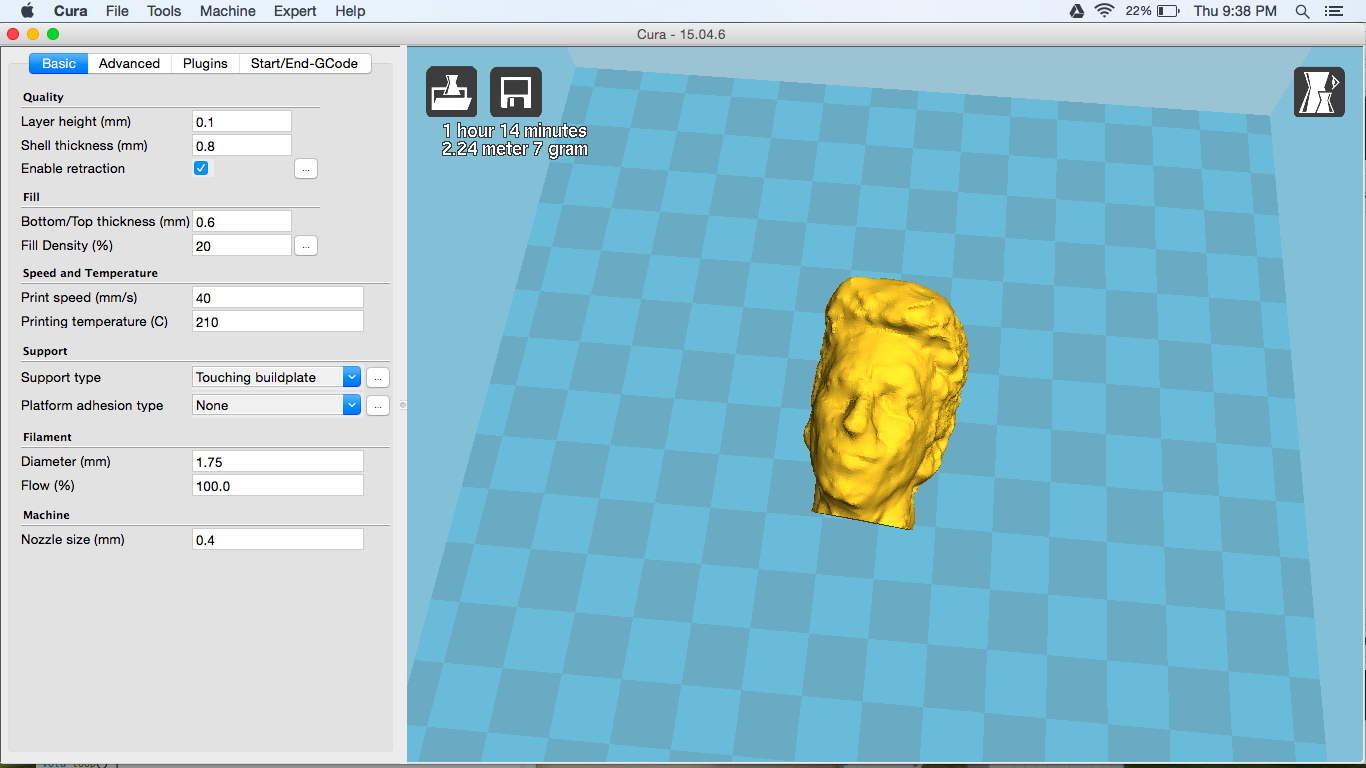Click the Flow percentage input field
Viewport: 1366px width, 768px height.
click(278, 485)
